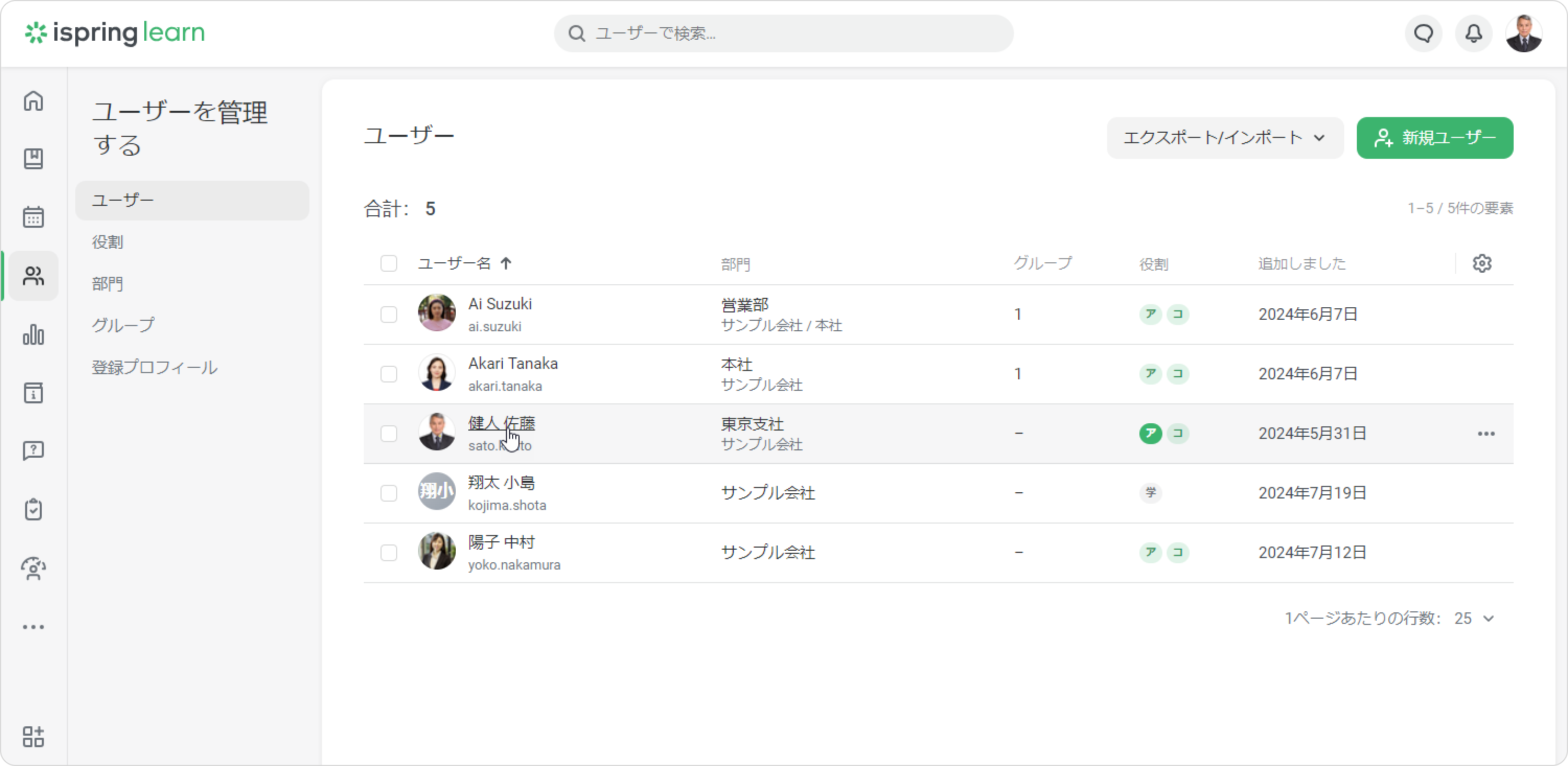Open three-dot actions for 健人 佐藤 row
The width and height of the screenshot is (1568, 766).
(x=1486, y=434)
